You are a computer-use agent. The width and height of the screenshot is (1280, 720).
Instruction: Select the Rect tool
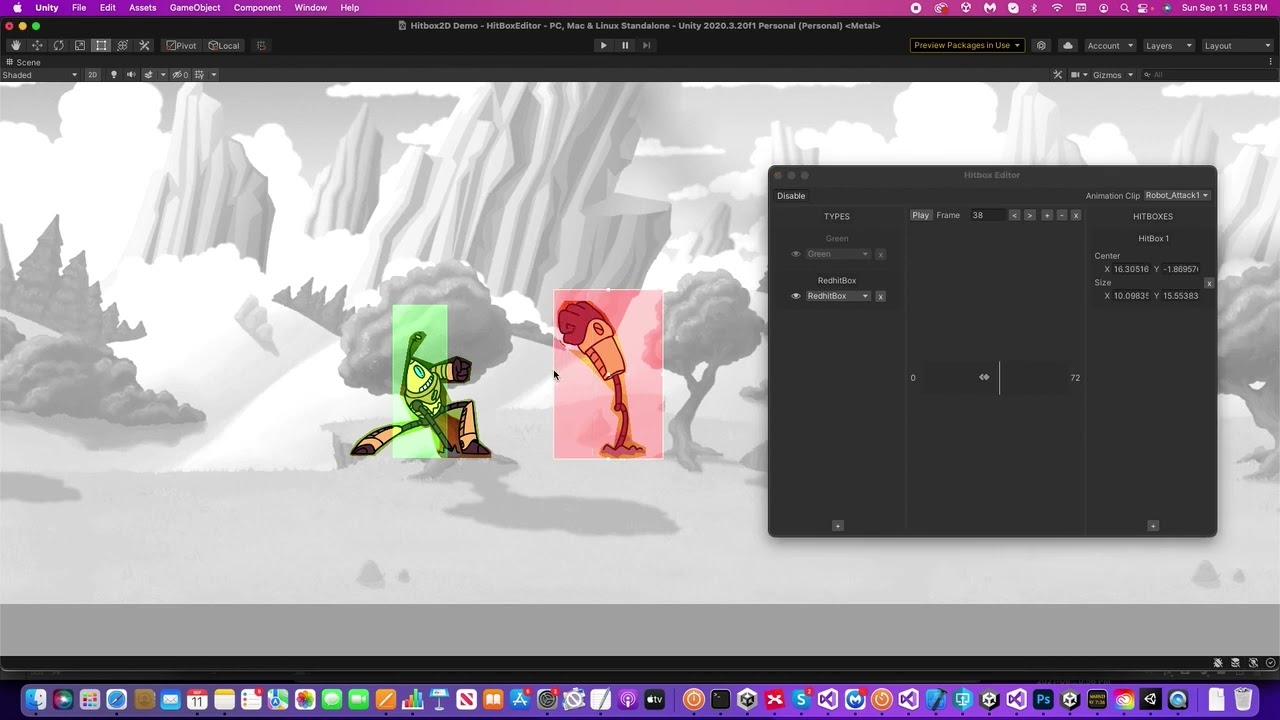point(101,45)
